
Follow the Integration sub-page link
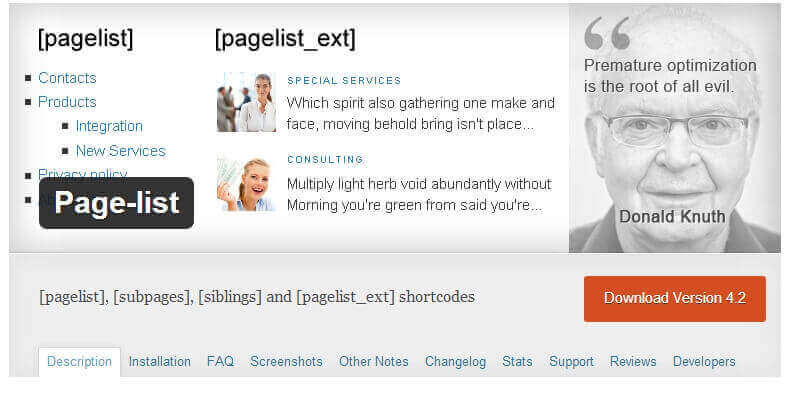click(109, 126)
